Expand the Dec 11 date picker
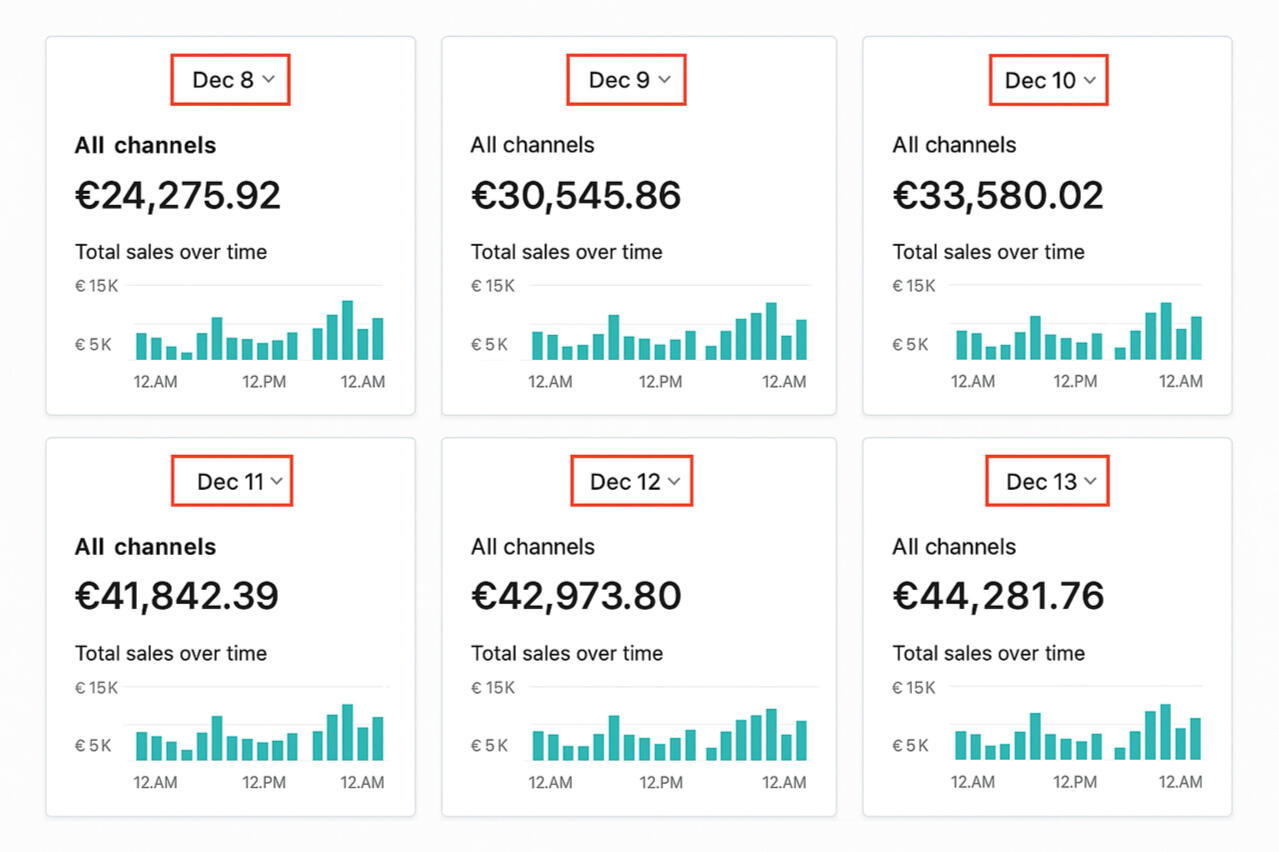This screenshot has height=852, width=1279. 232,481
